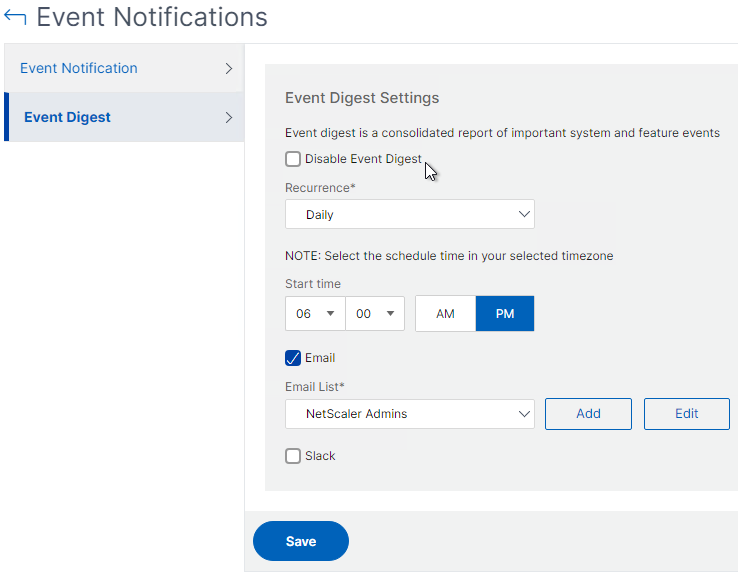Click the chevron next to Event Digest
The height and width of the screenshot is (572, 738).
tap(229, 117)
